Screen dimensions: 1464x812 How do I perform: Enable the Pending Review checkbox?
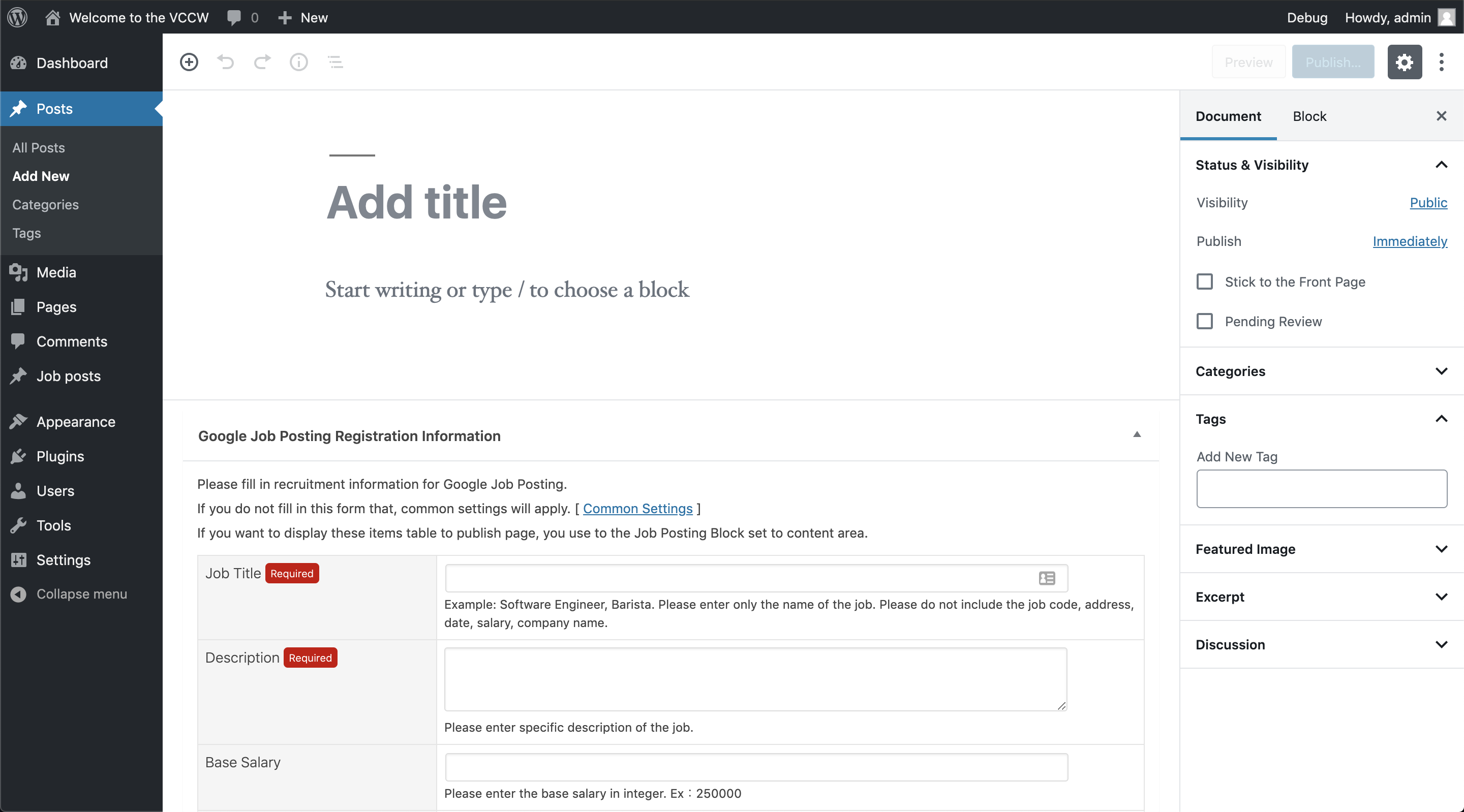[x=1205, y=321]
